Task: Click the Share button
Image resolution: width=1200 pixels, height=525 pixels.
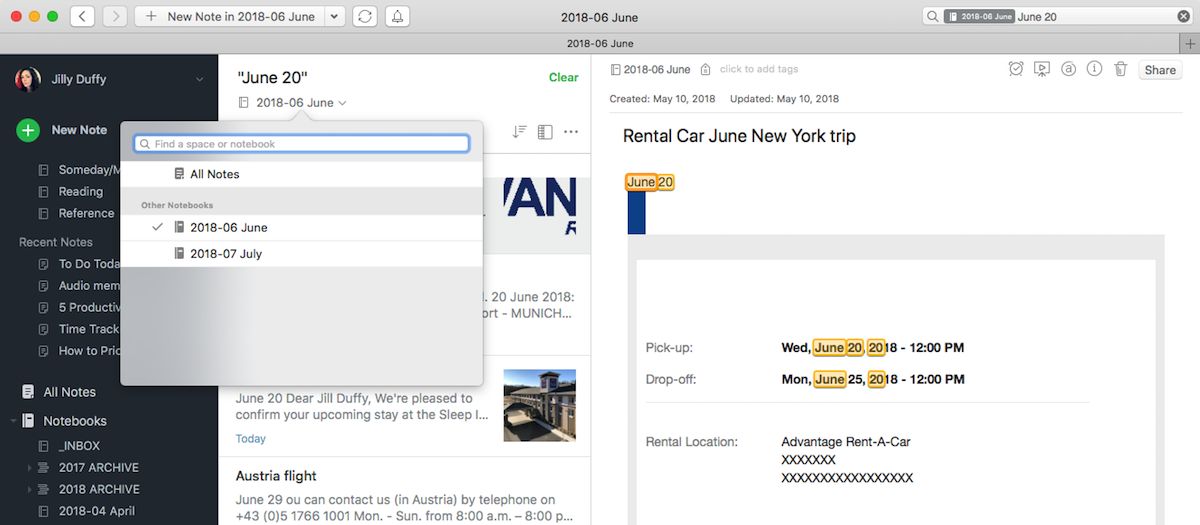Action: 1160,70
